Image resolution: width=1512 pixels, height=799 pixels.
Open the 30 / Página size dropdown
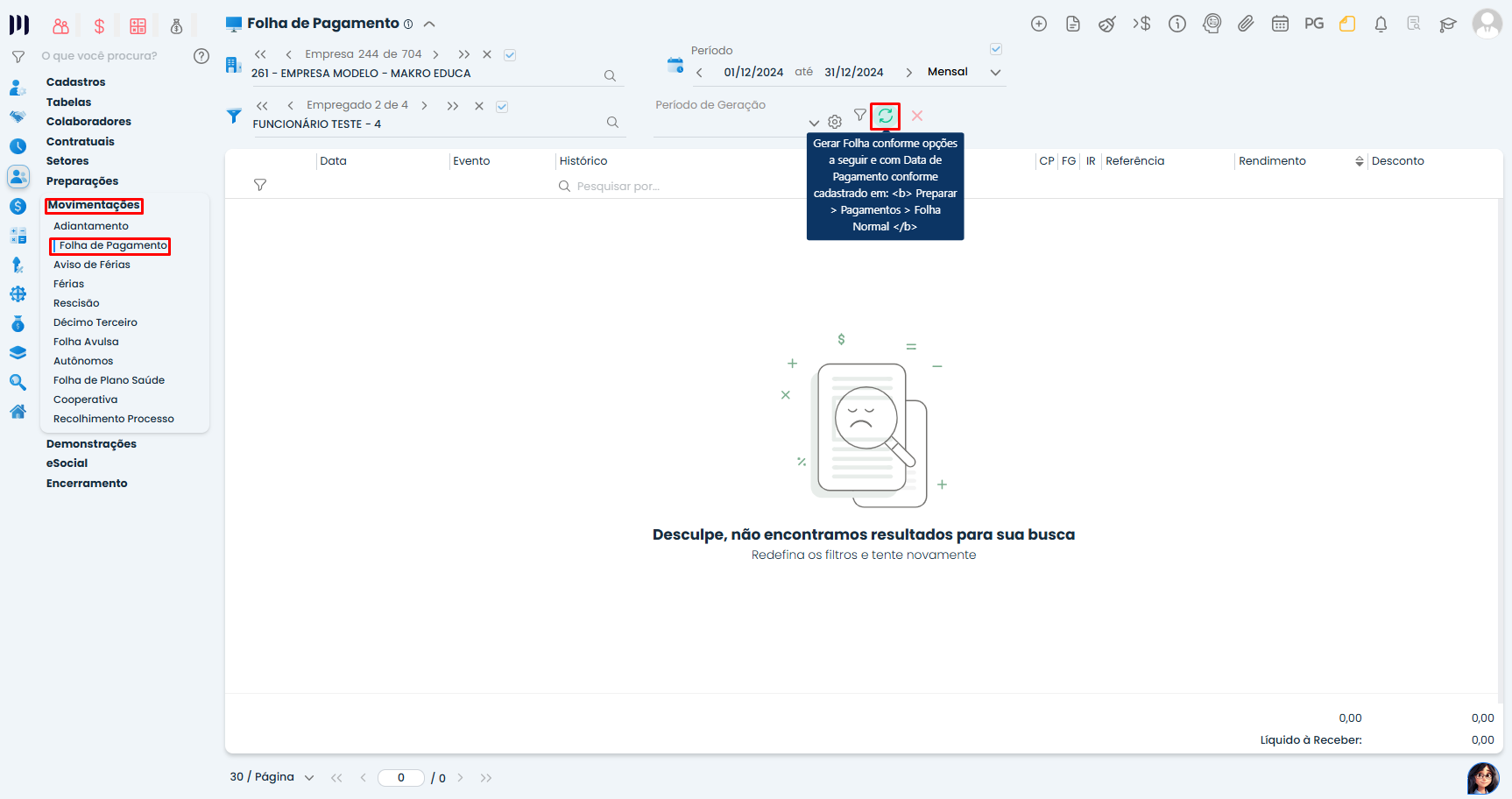click(x=308, y=777)
